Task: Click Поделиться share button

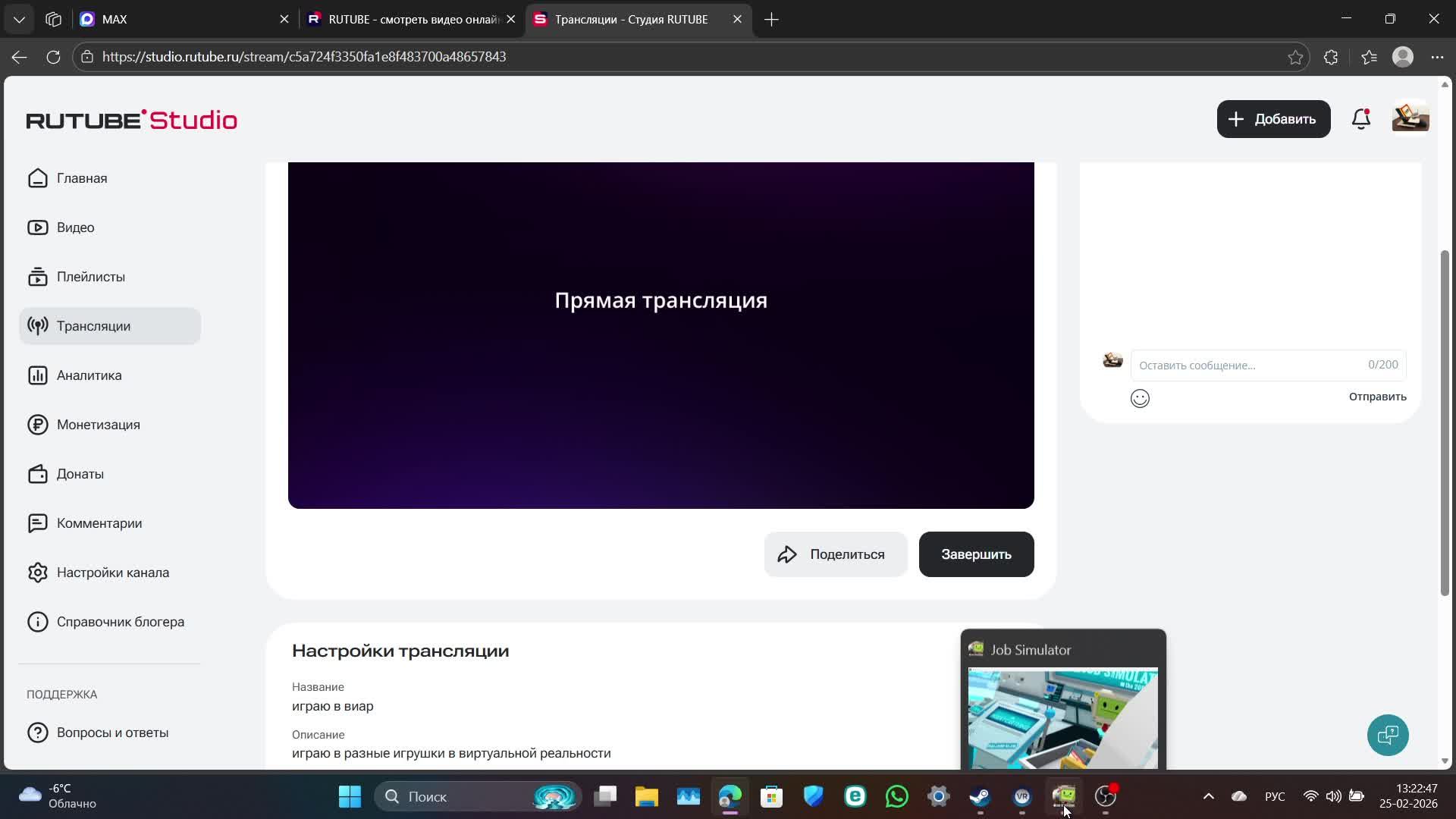Action: pos(835,554)
